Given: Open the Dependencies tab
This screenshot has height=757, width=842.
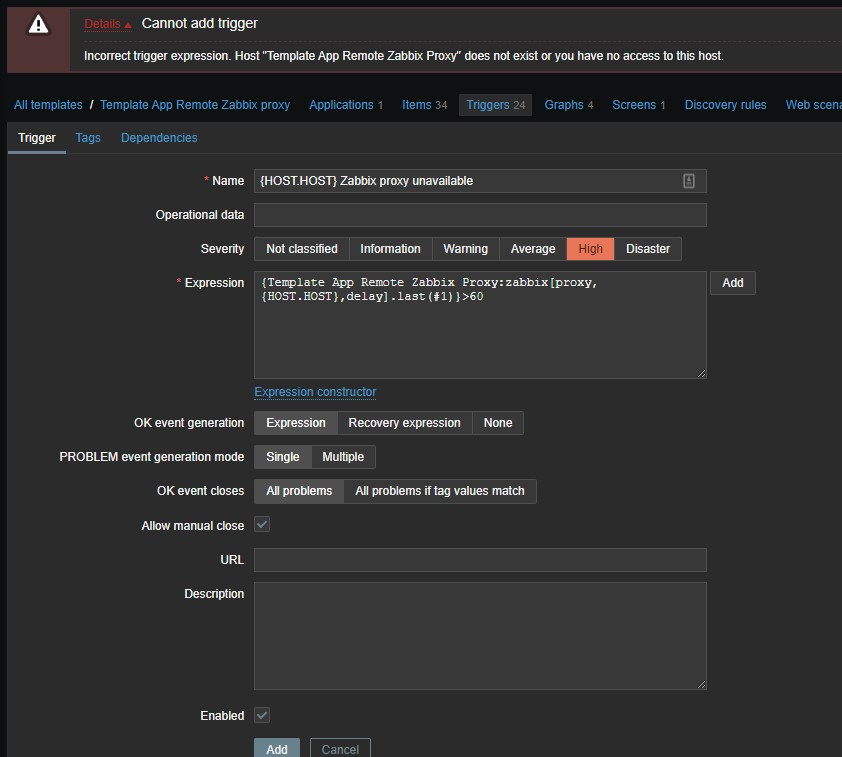Looking at the screenshot, I should [x=159, y=138].
